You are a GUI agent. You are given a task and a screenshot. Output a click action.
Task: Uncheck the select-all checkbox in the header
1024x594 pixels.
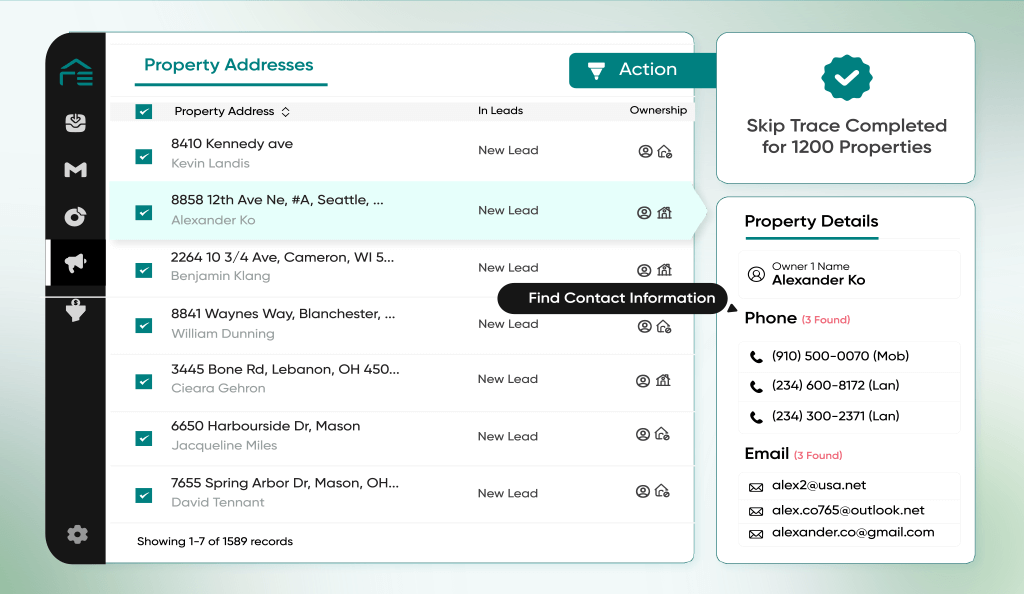[142, 111]
